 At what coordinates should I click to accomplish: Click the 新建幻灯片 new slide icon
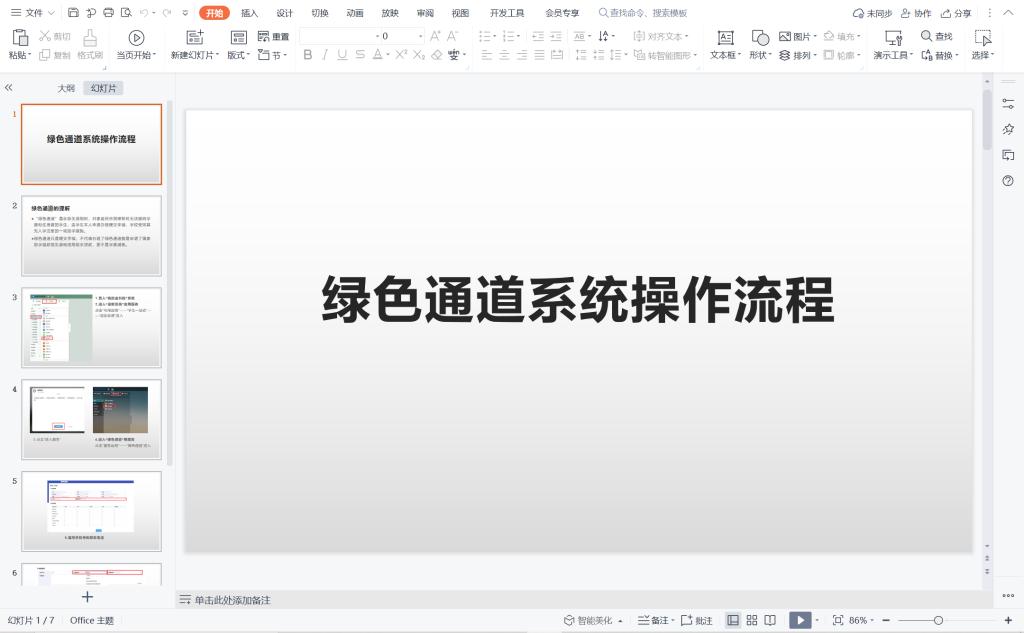click(x=195, y=37)
